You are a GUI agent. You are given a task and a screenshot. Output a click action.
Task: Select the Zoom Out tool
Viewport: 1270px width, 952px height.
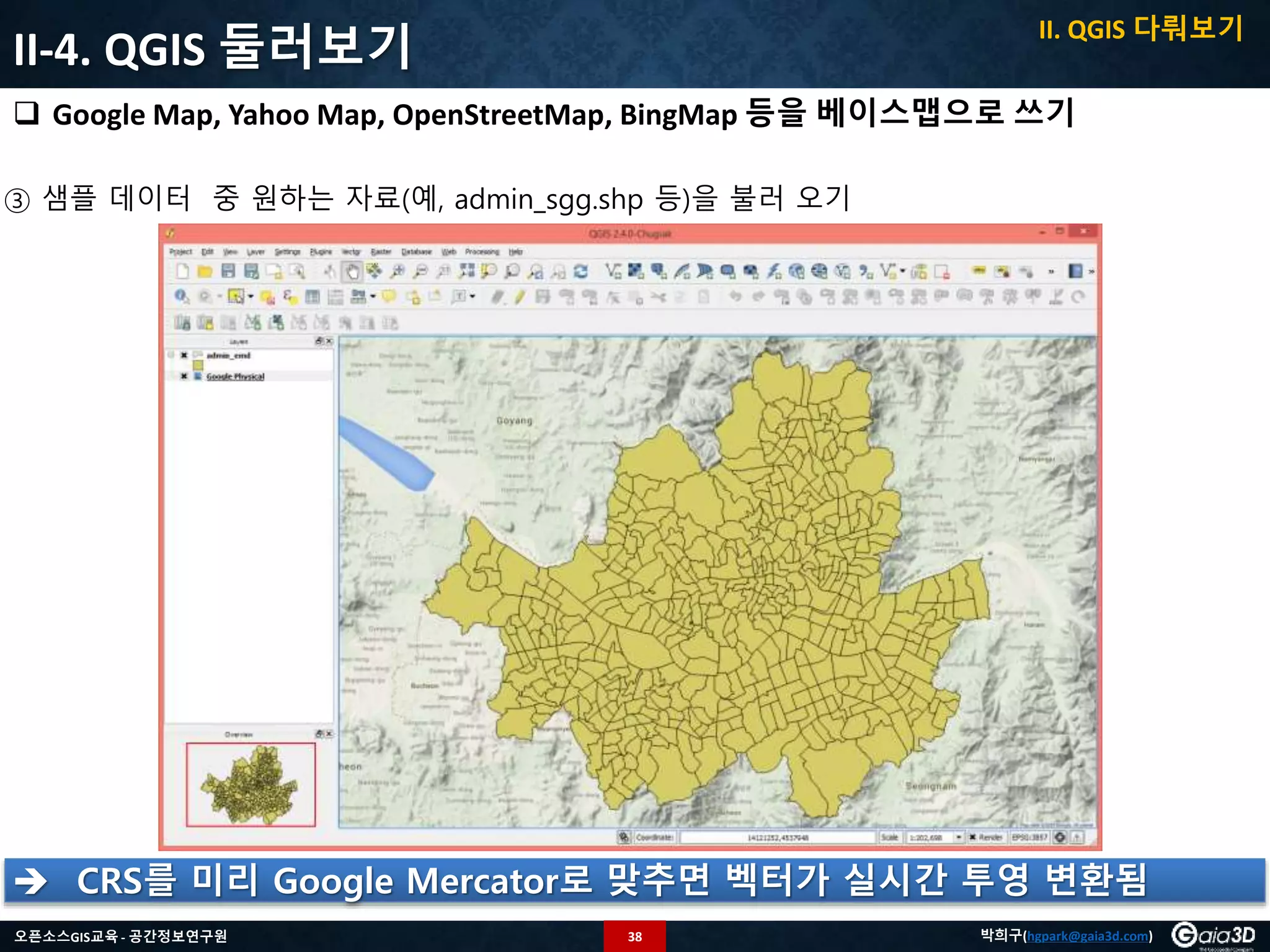[x=420, y=271]
